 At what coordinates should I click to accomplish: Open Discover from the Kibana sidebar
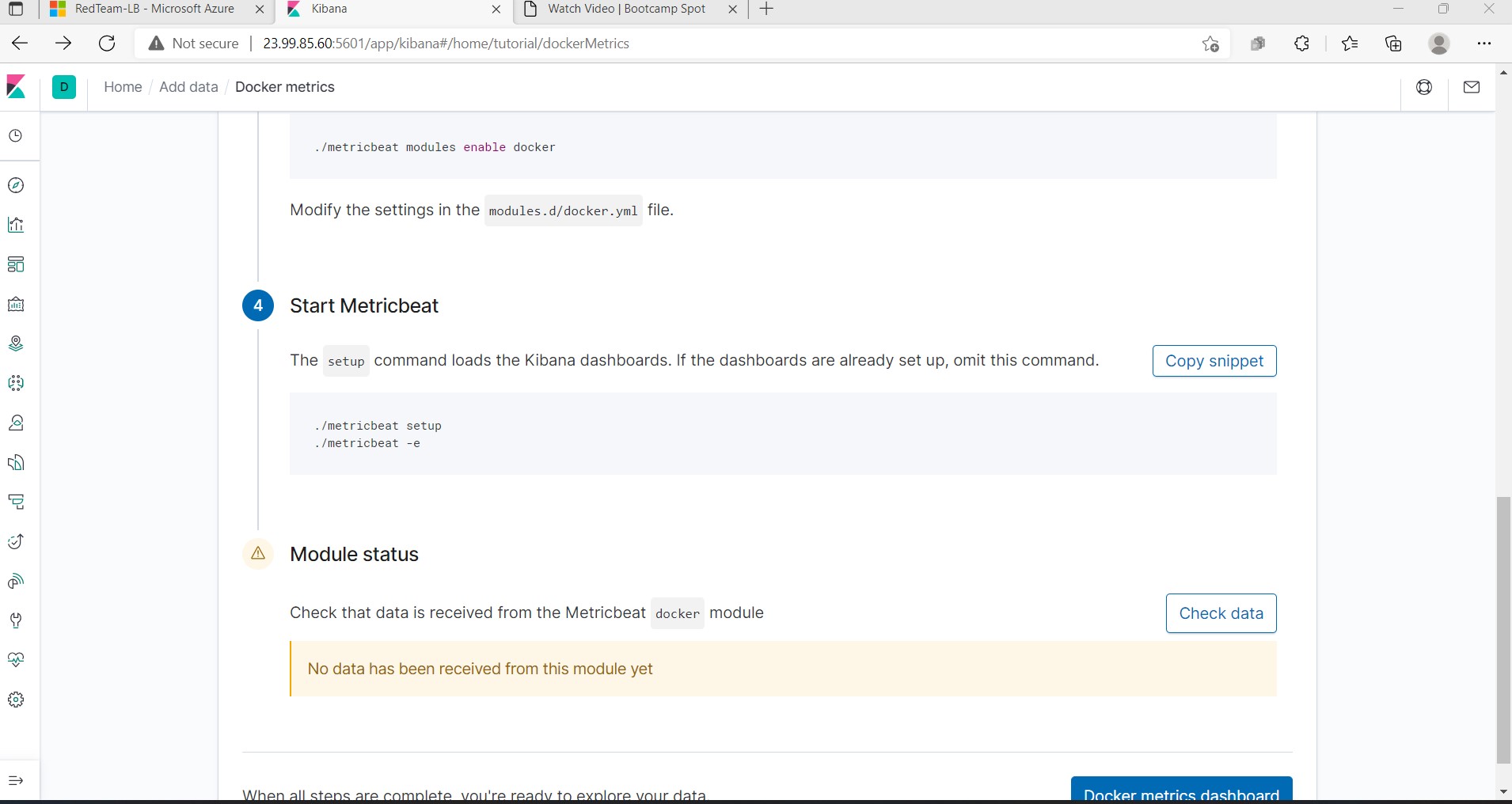pyautogui.click(x=16, y=184)
